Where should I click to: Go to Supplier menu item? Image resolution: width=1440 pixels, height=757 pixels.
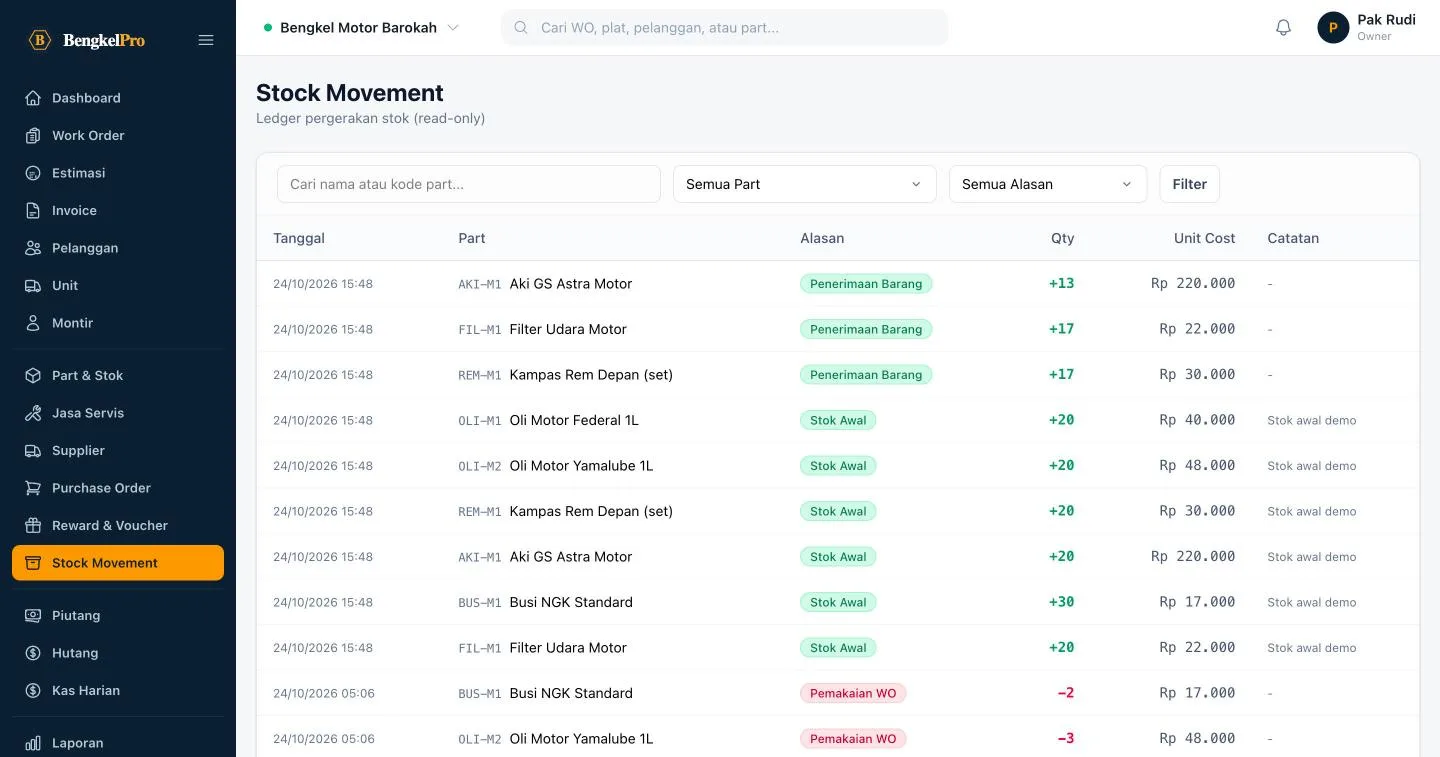pyautogui.click(x=118, y=451)
